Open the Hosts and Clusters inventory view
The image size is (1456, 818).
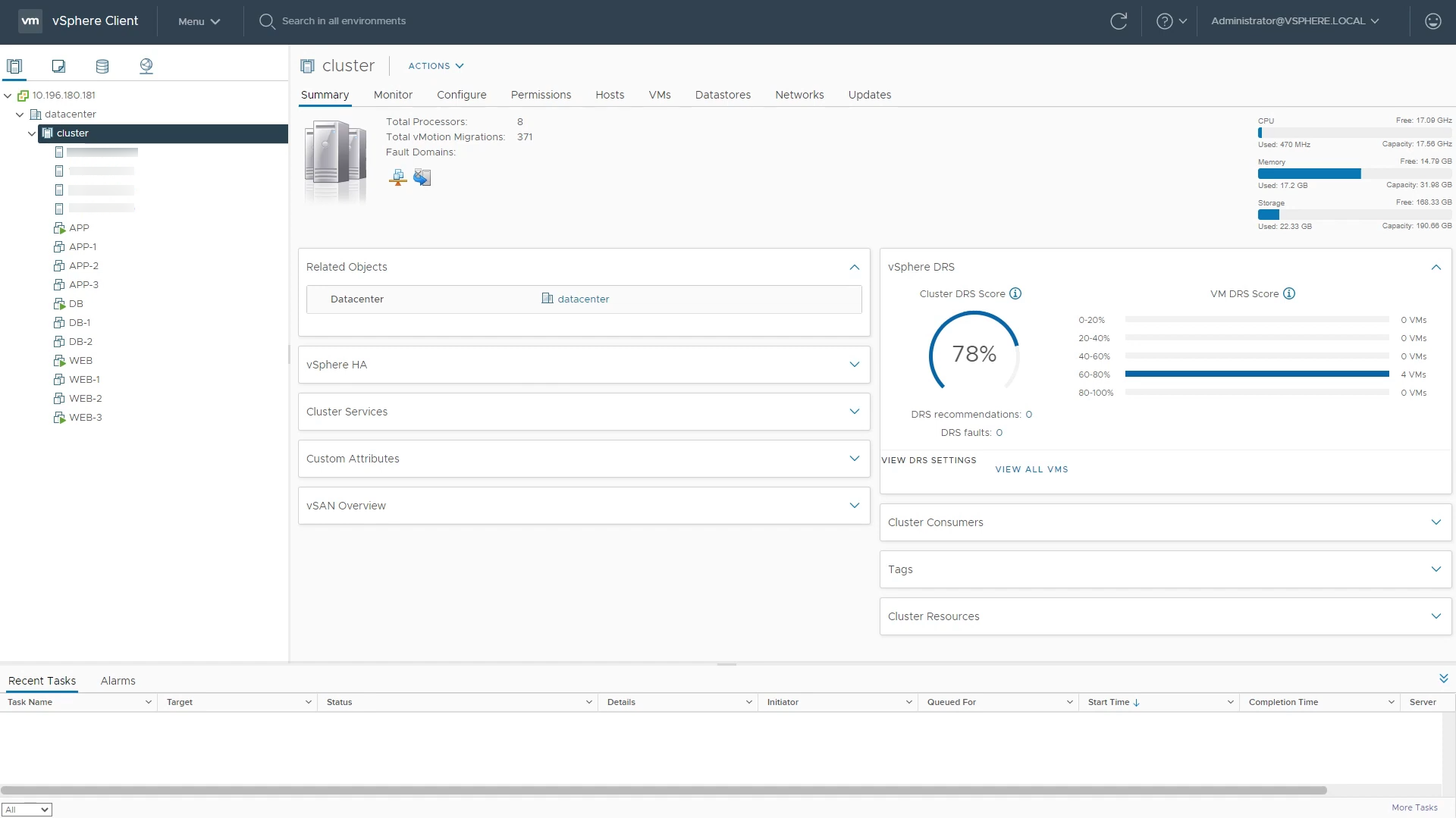coord(14,66)
